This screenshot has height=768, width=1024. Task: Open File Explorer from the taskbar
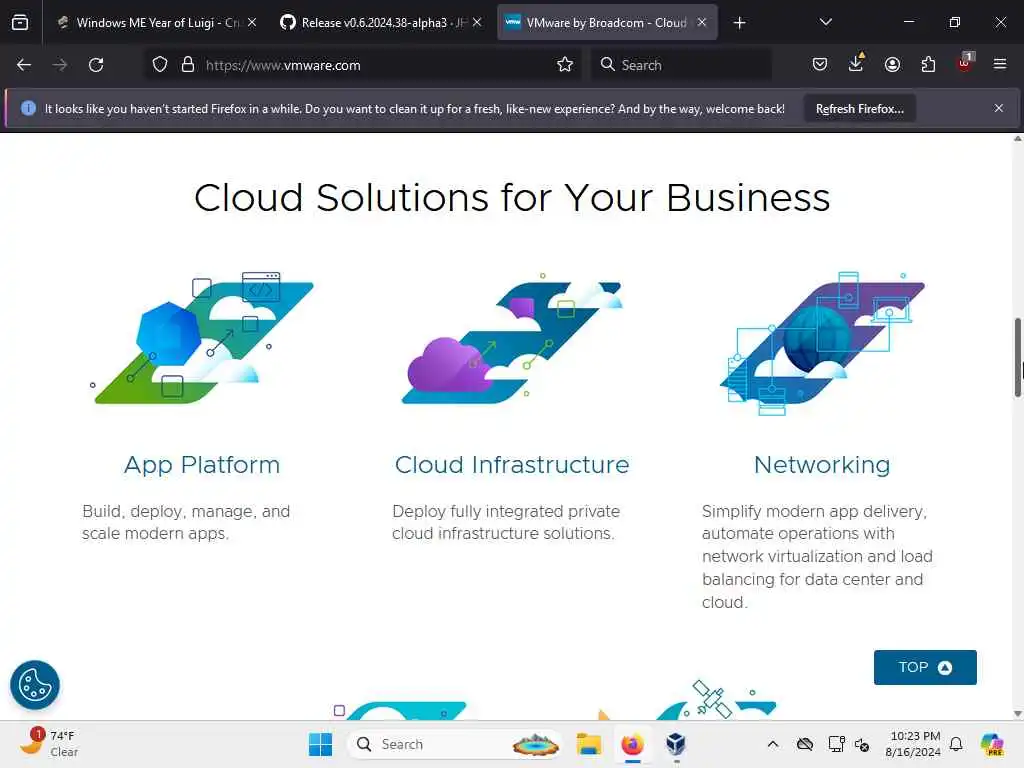588,744
